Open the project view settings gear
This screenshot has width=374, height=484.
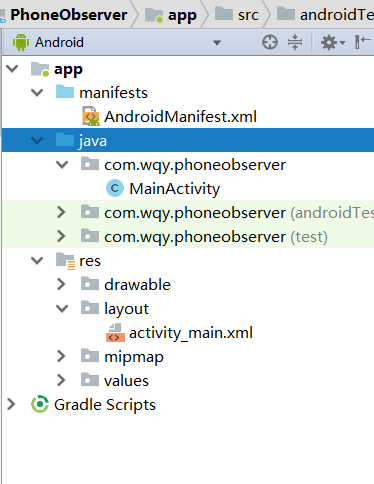click(x=329, y=43)
